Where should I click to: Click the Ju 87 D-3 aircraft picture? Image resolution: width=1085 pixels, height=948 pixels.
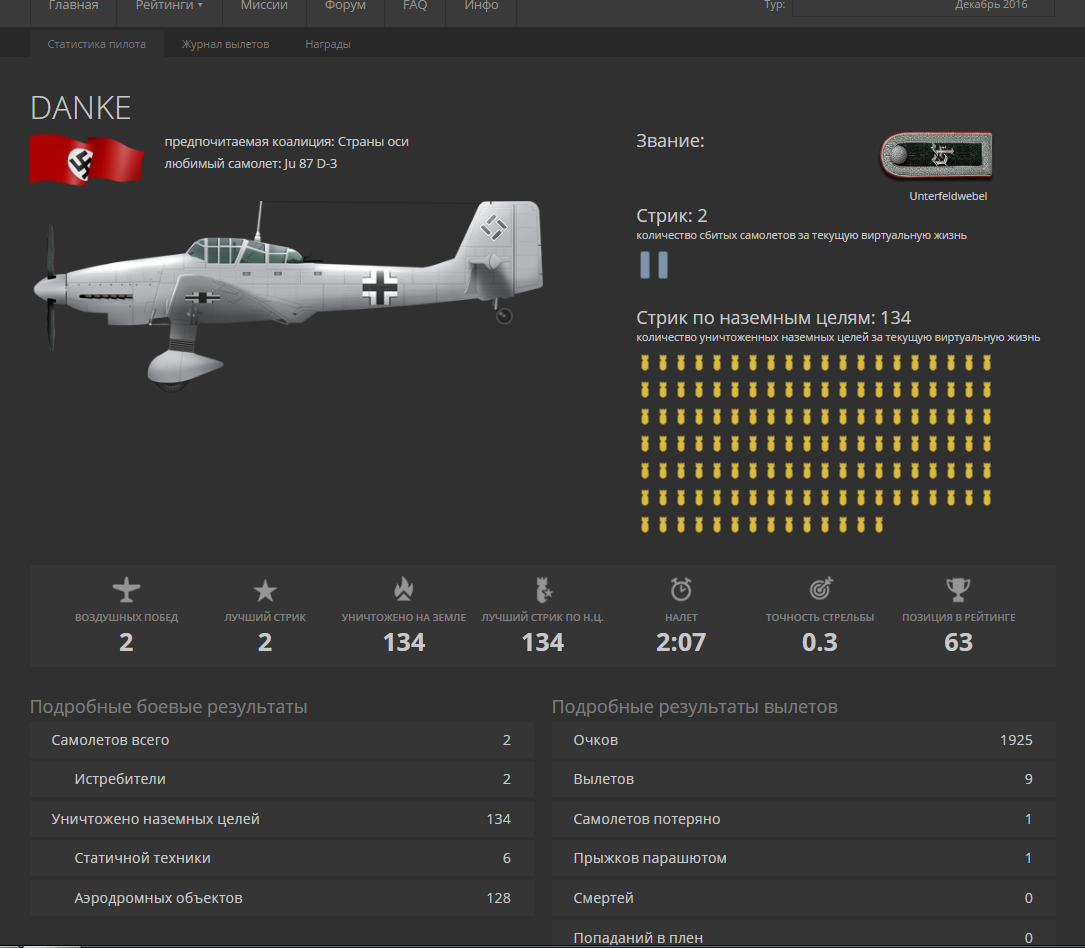[288, 295]
